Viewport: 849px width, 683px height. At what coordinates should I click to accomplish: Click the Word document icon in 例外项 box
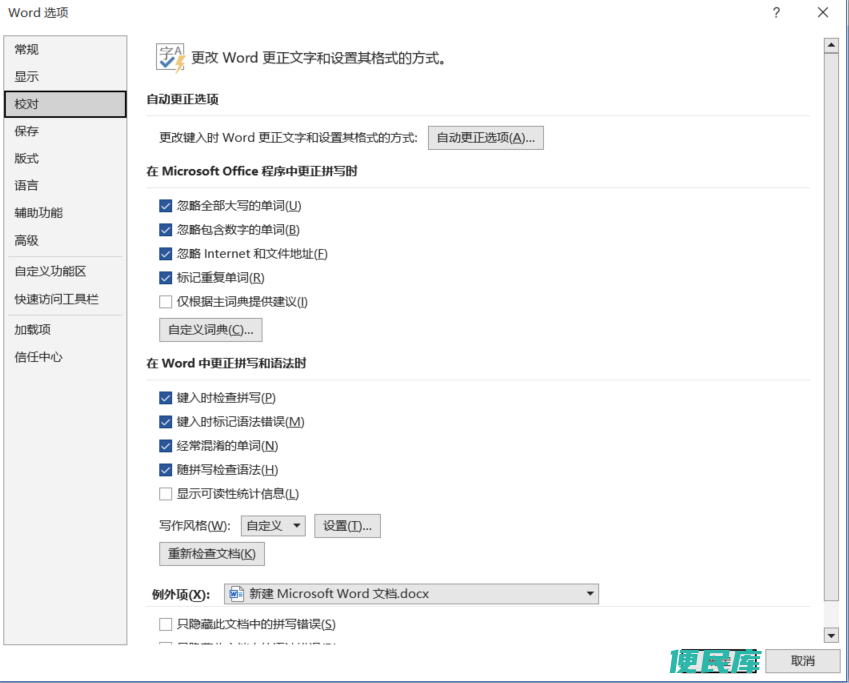point(236,594)
